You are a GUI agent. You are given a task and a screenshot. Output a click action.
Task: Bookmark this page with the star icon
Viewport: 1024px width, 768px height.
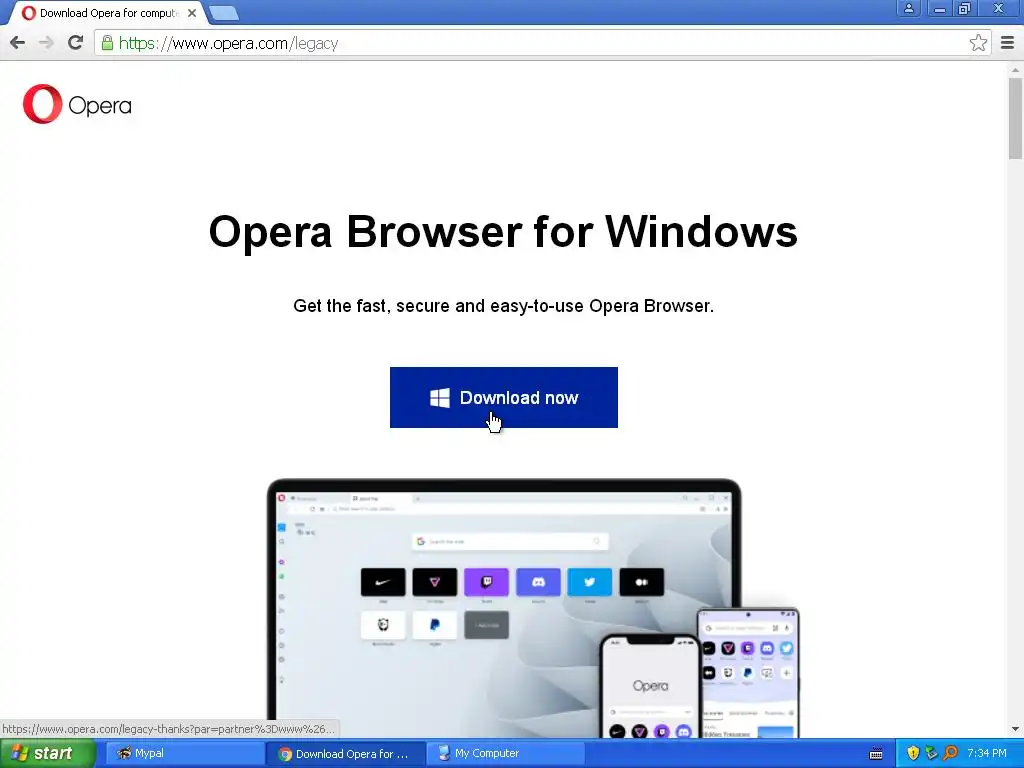click(978, 43)
